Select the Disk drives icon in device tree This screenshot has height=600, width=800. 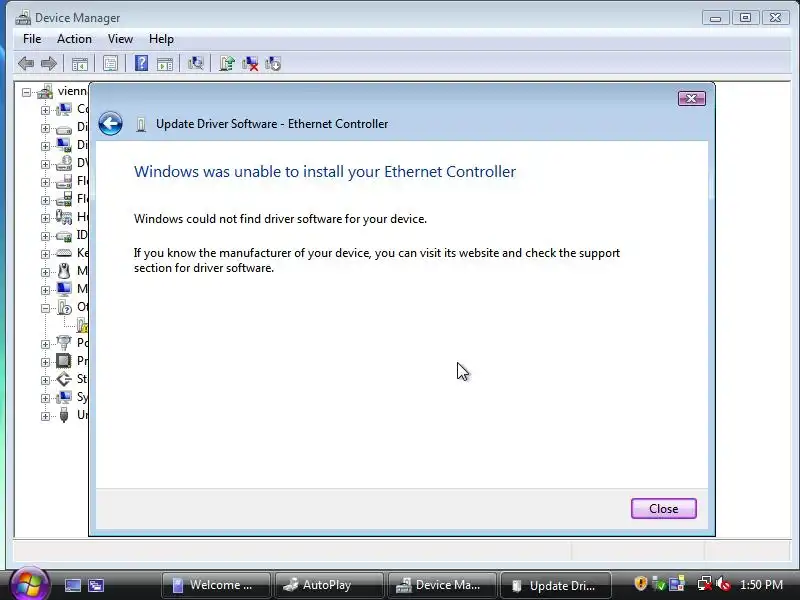pos(64,128)
